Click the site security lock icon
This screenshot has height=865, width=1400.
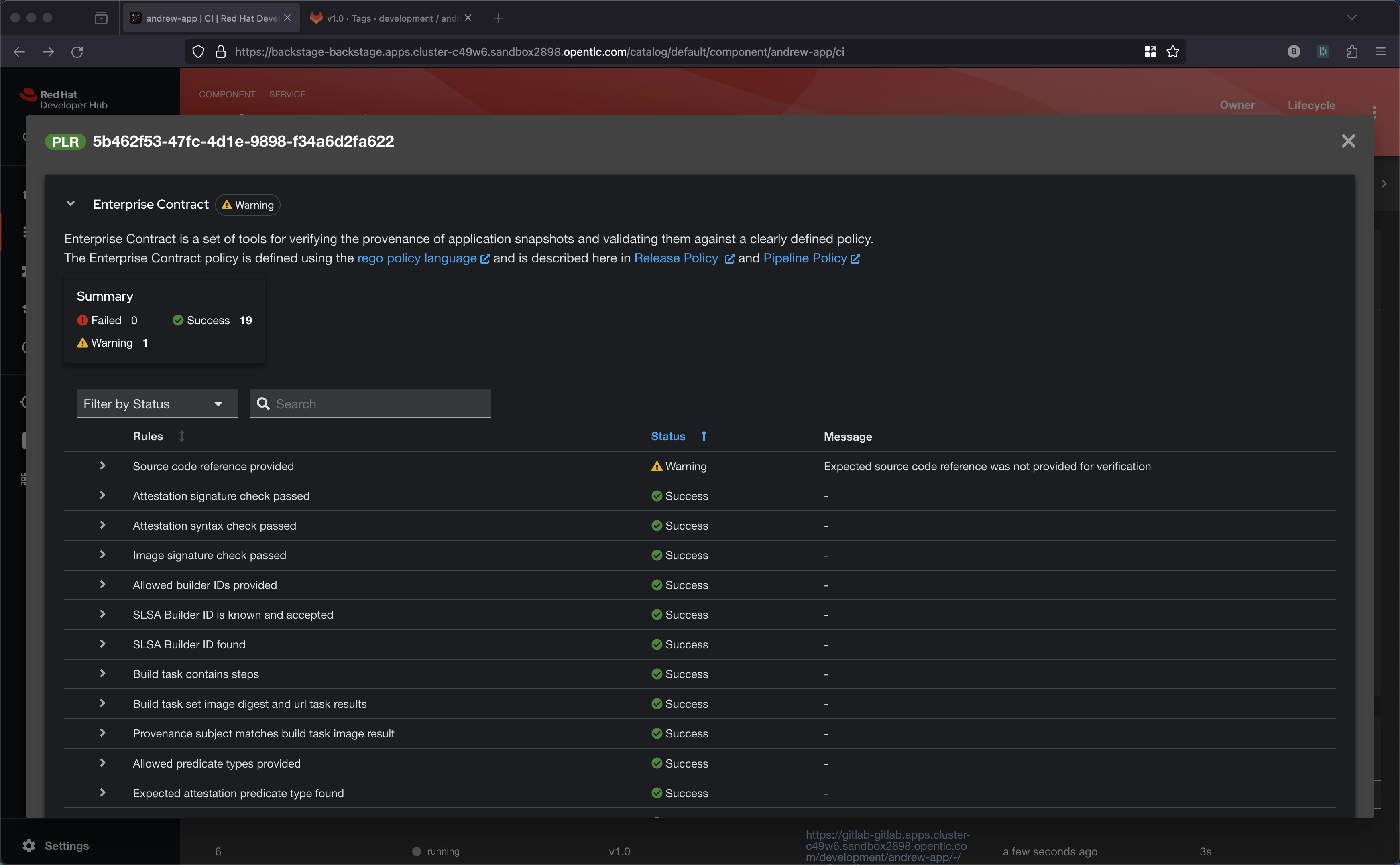220,51
